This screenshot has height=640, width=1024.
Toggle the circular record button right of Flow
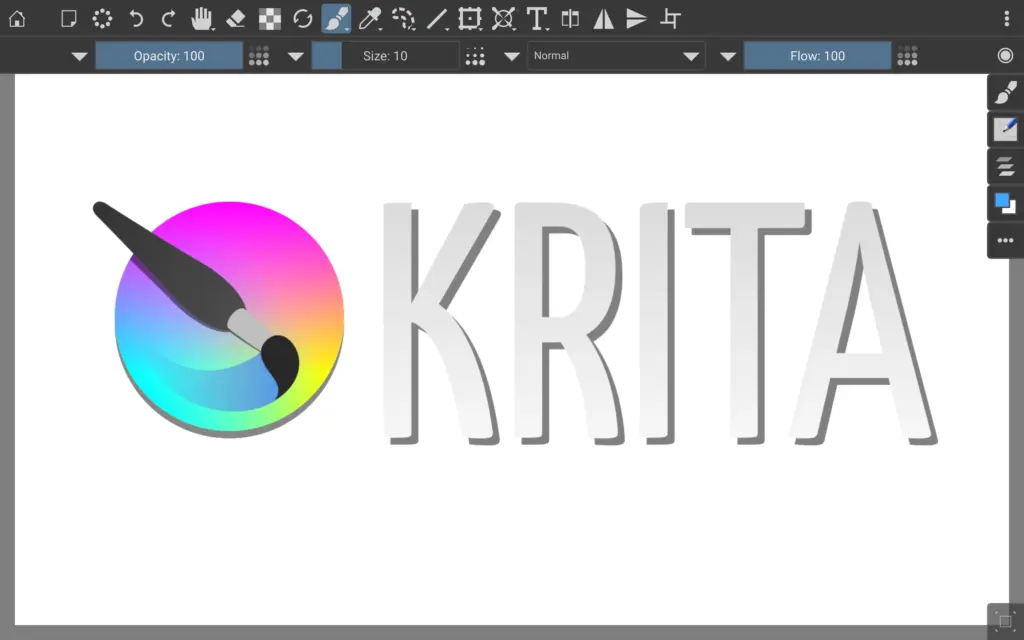[x=1005, y=56]
